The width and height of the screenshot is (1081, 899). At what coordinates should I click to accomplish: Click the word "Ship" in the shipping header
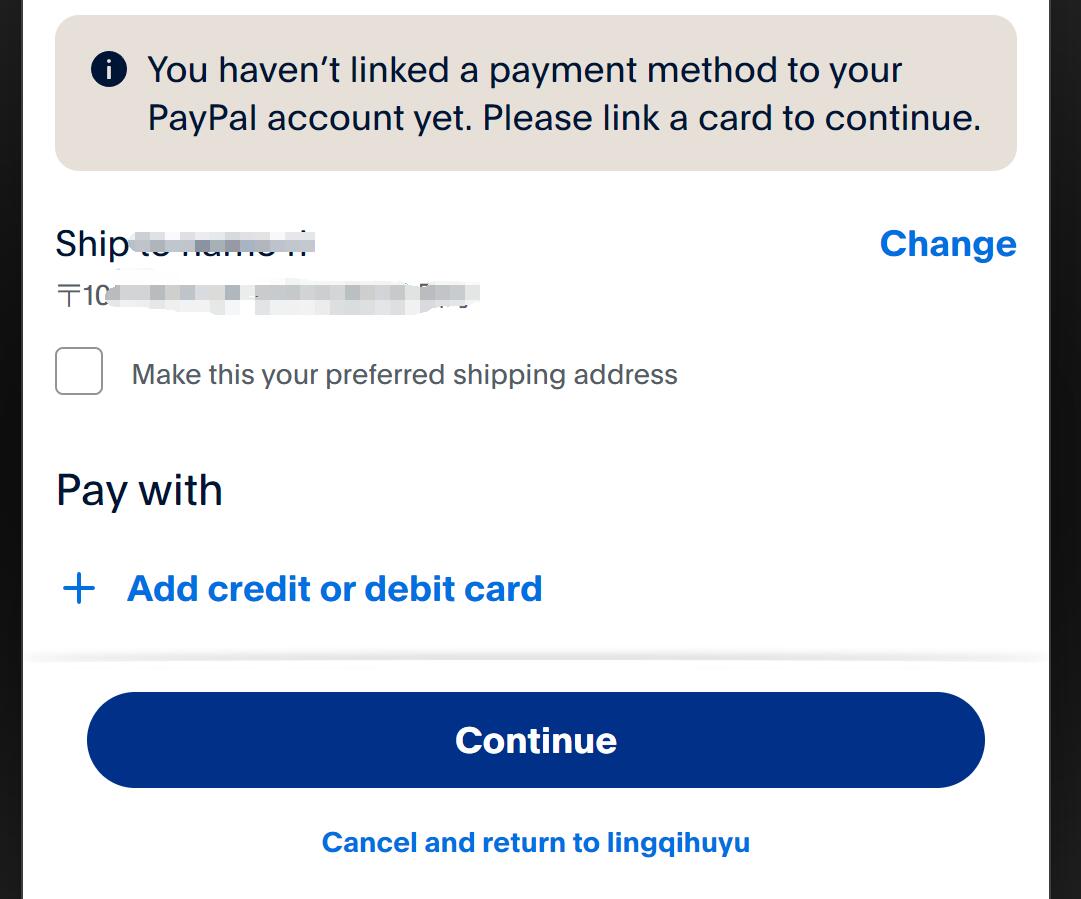pos(90,244)
